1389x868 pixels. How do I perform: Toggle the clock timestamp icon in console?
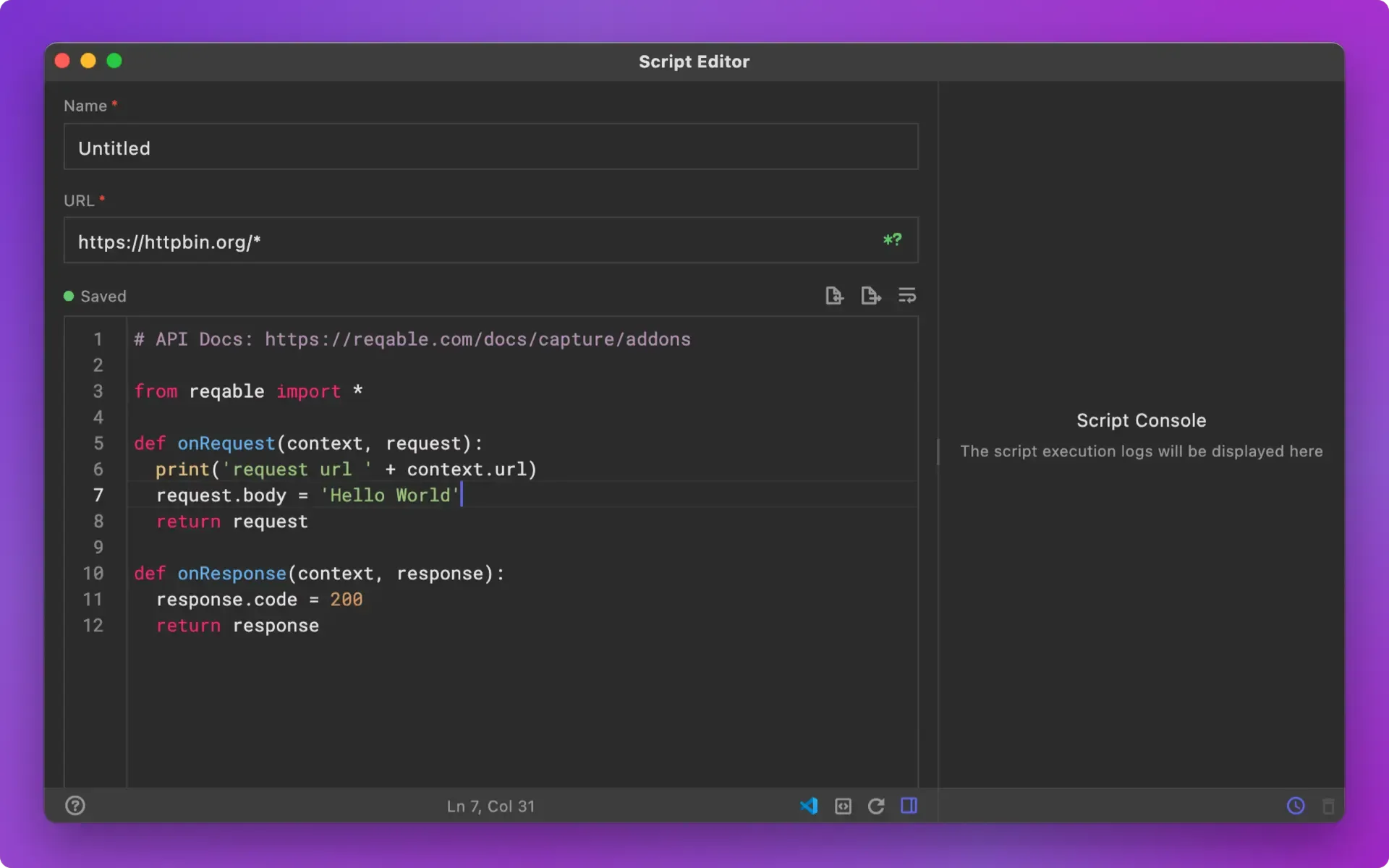coord(1296,806)
